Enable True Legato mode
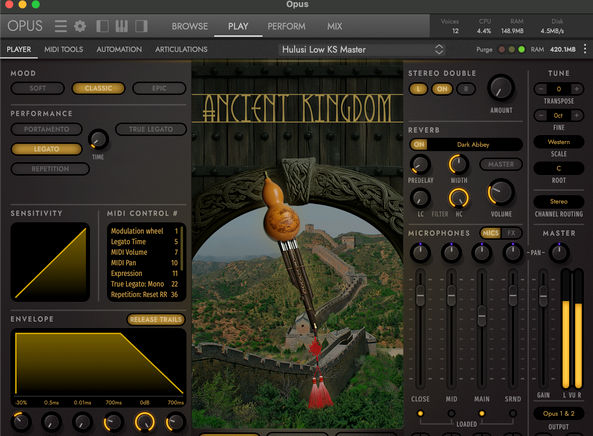The width and height of the screenshot is (593, 436). [x=151, y=129]
